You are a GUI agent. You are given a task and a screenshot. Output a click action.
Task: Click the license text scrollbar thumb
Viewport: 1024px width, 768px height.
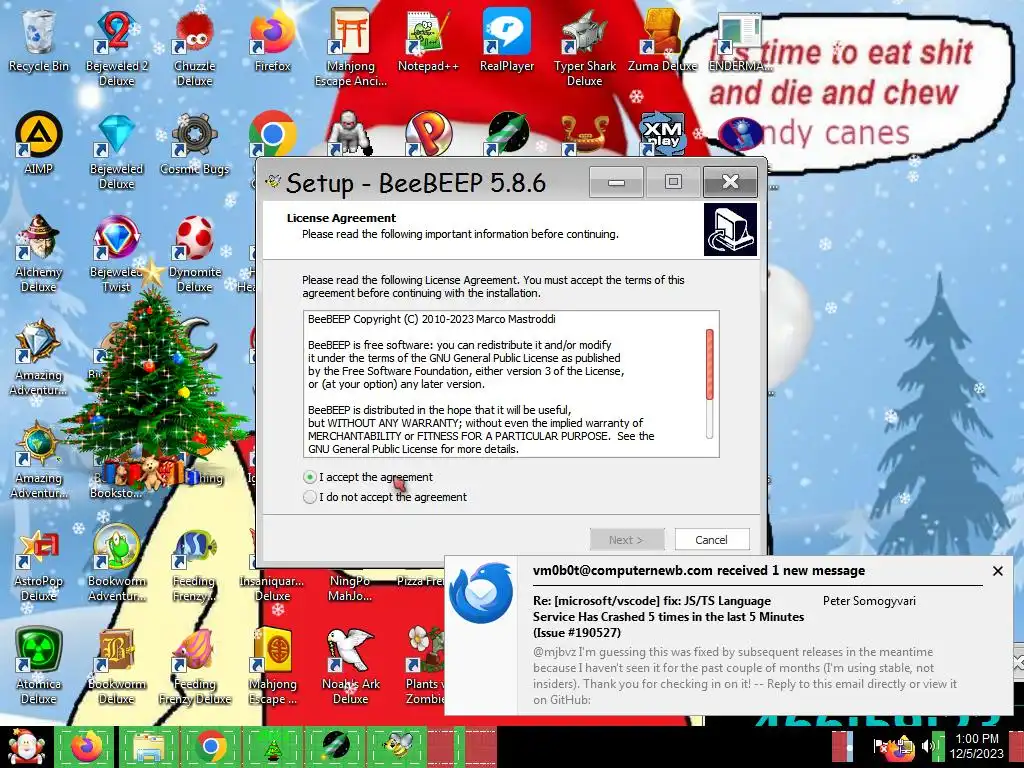click(x=709, y=364)
